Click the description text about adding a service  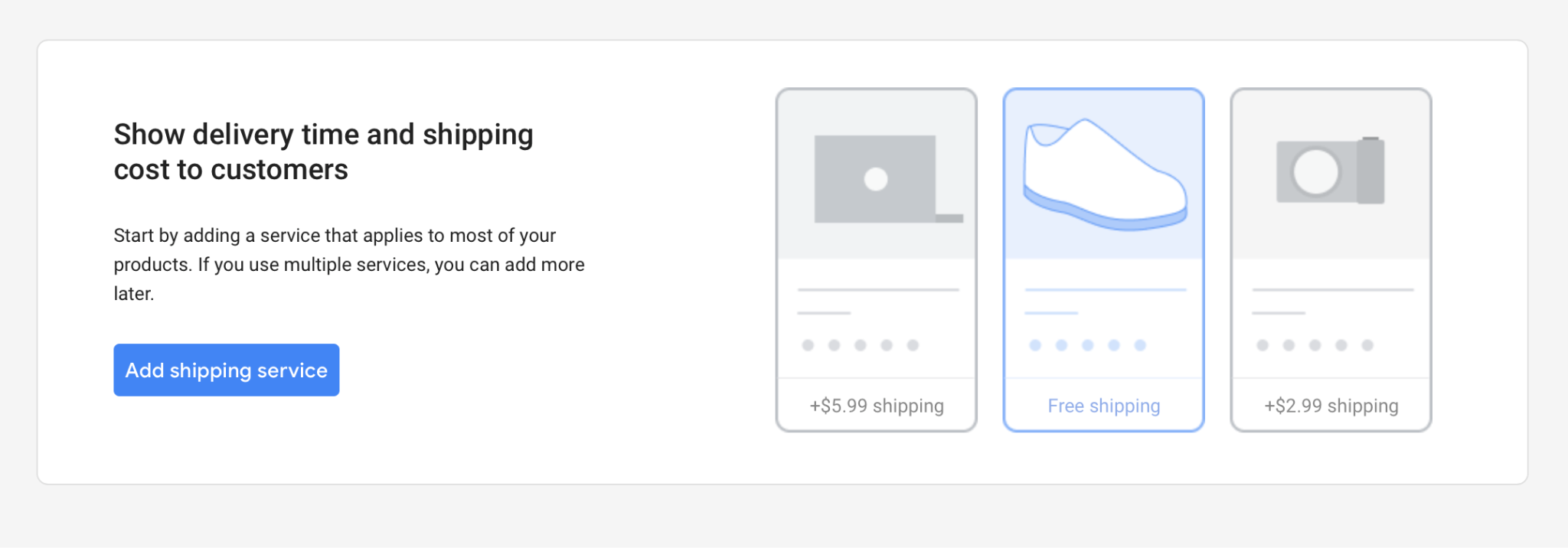click(x=349, y=264)
